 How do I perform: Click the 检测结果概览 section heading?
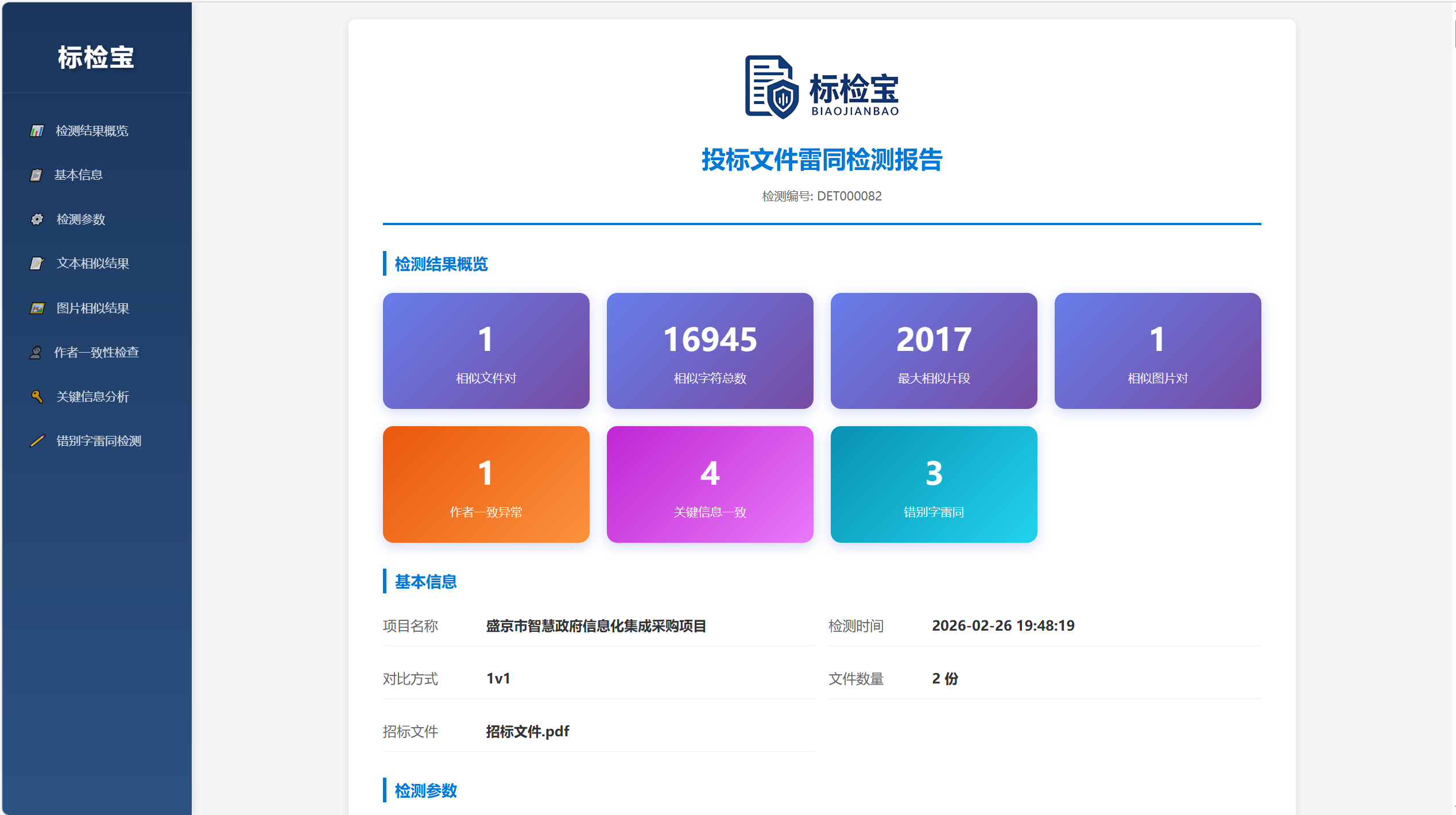pos(440,264)
